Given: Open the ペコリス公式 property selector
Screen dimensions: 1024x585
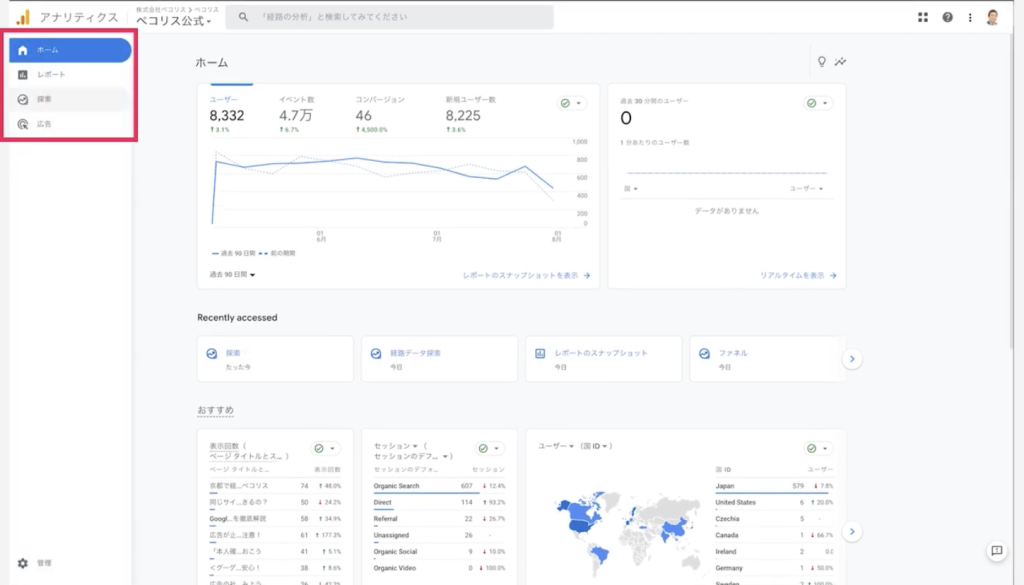Looking at the screenshot, I should (174, 21).
